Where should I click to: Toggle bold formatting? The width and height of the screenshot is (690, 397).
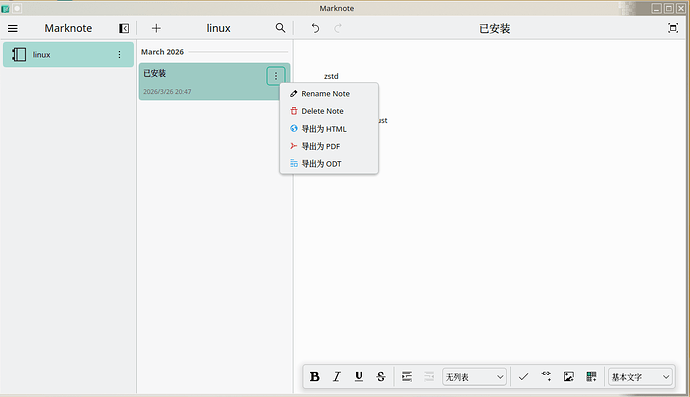(x=315, y=377)
